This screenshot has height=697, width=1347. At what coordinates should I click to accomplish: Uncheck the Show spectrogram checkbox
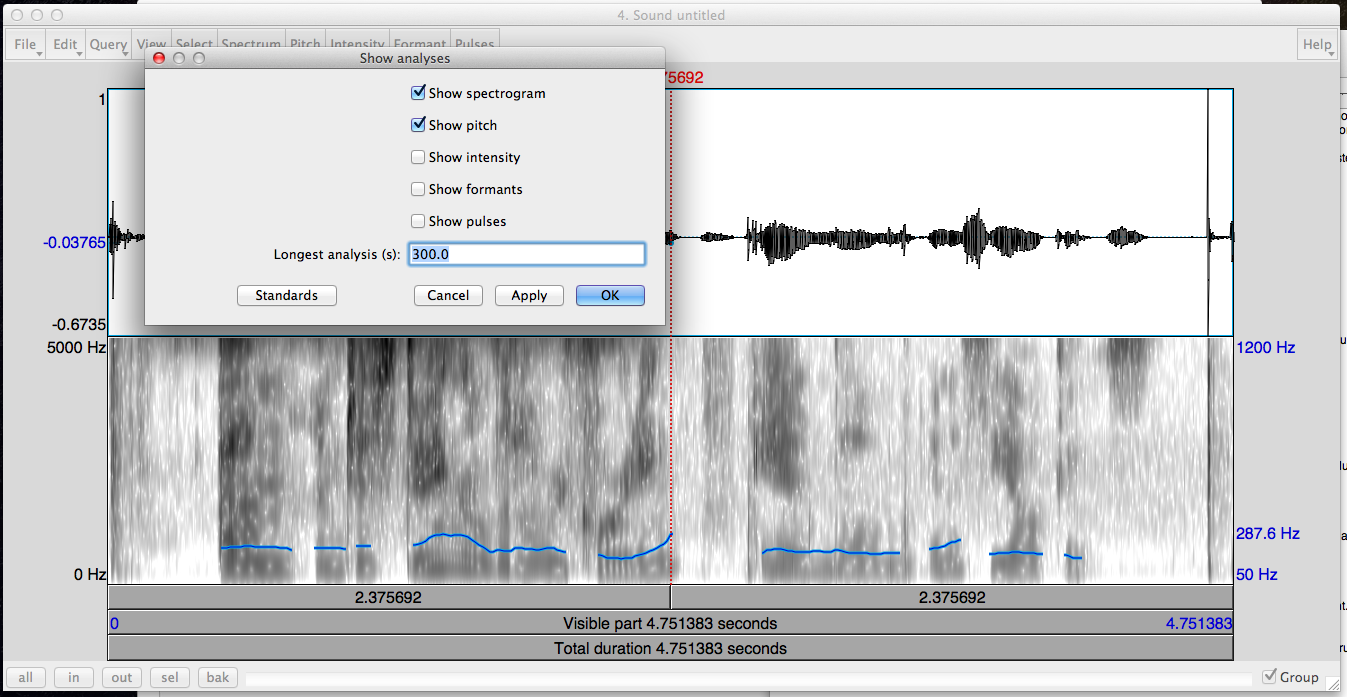click(418, 93)
